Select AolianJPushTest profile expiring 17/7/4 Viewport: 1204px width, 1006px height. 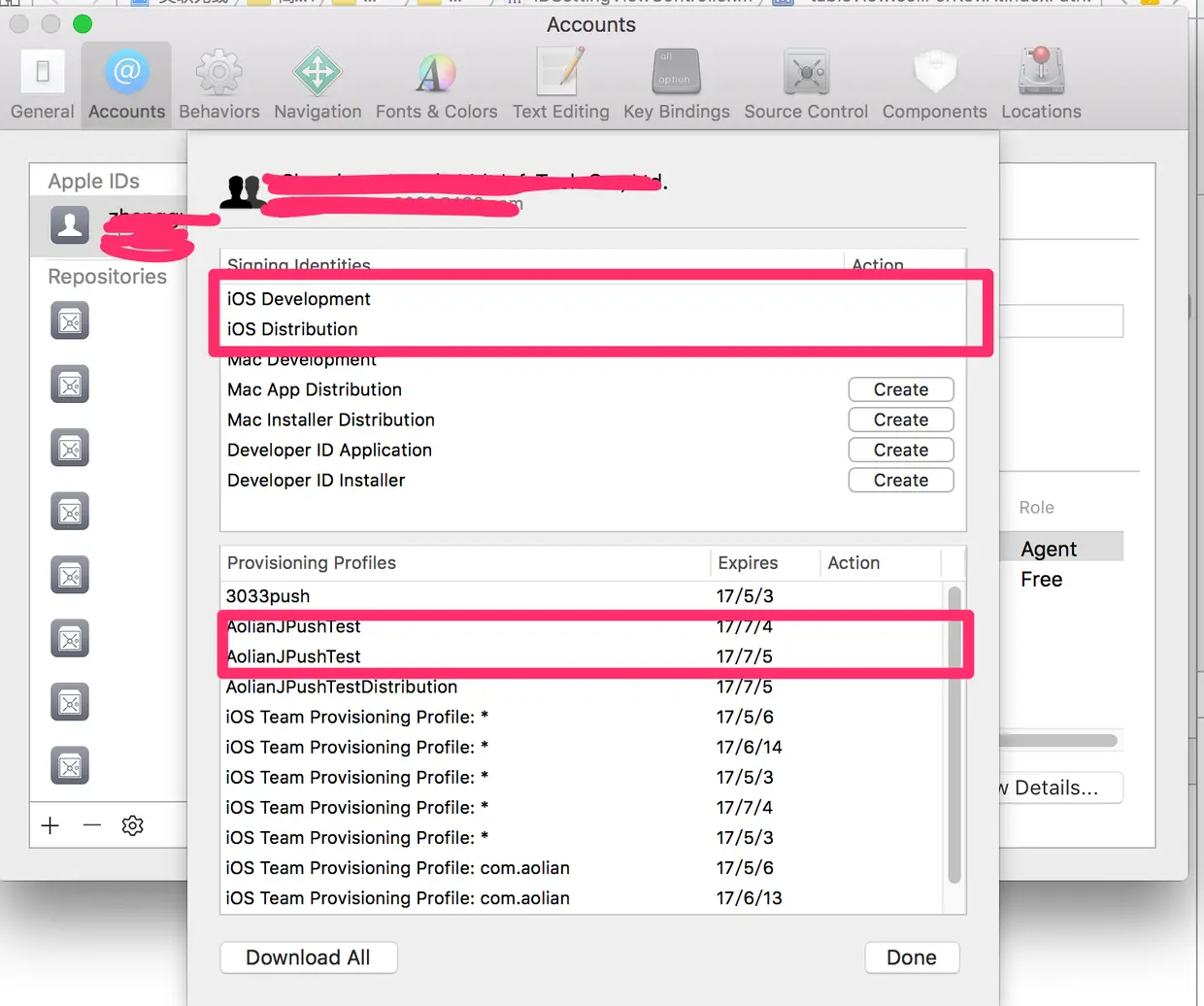pyautogui.click(x=583, y=626)
